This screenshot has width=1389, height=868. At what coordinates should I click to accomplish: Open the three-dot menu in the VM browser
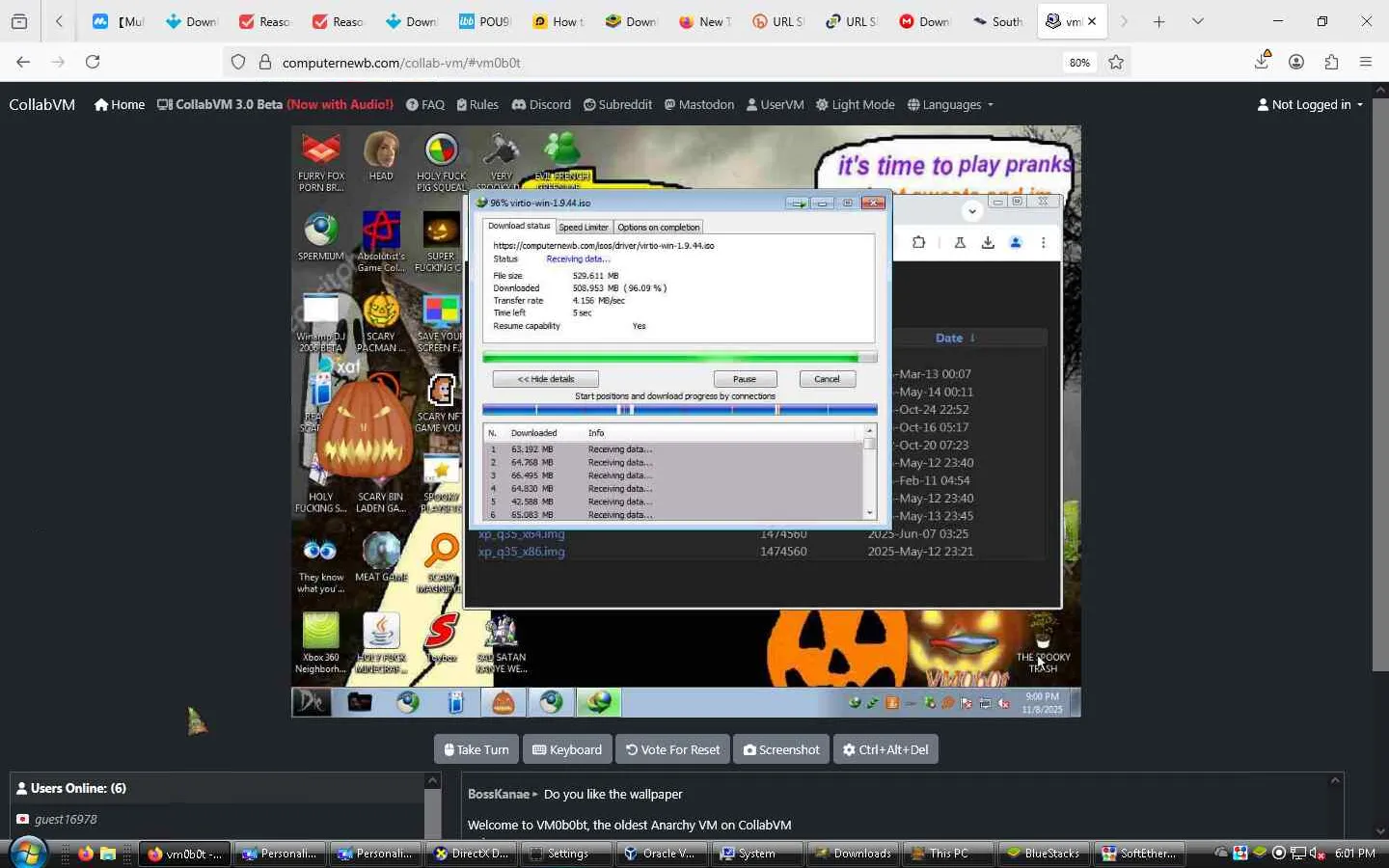coord(1043,243)
